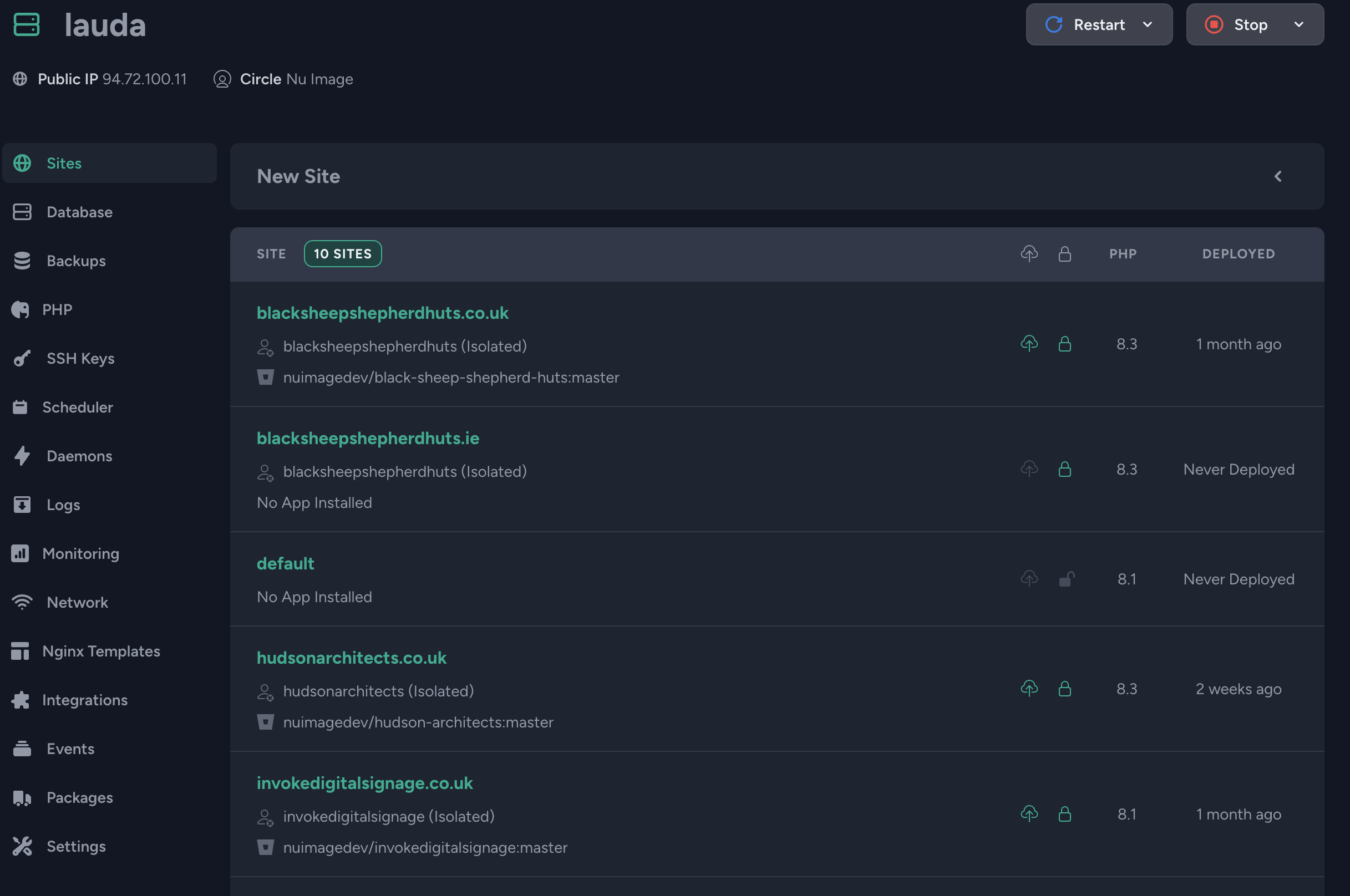
Task: Toggle the grey deploy icon for default site
Action: click(x=1029, y=579)
